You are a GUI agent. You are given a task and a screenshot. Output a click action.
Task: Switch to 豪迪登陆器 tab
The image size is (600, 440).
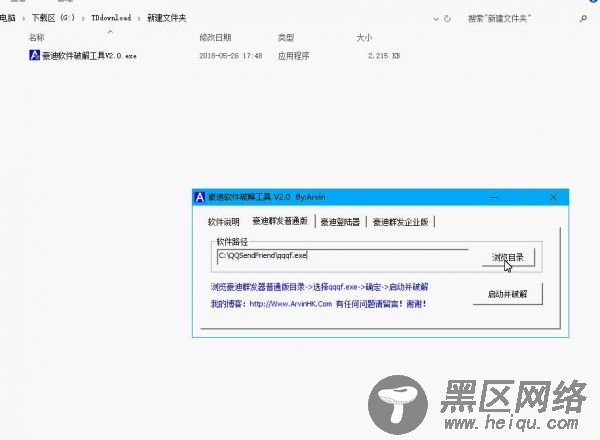pos(340,222)
